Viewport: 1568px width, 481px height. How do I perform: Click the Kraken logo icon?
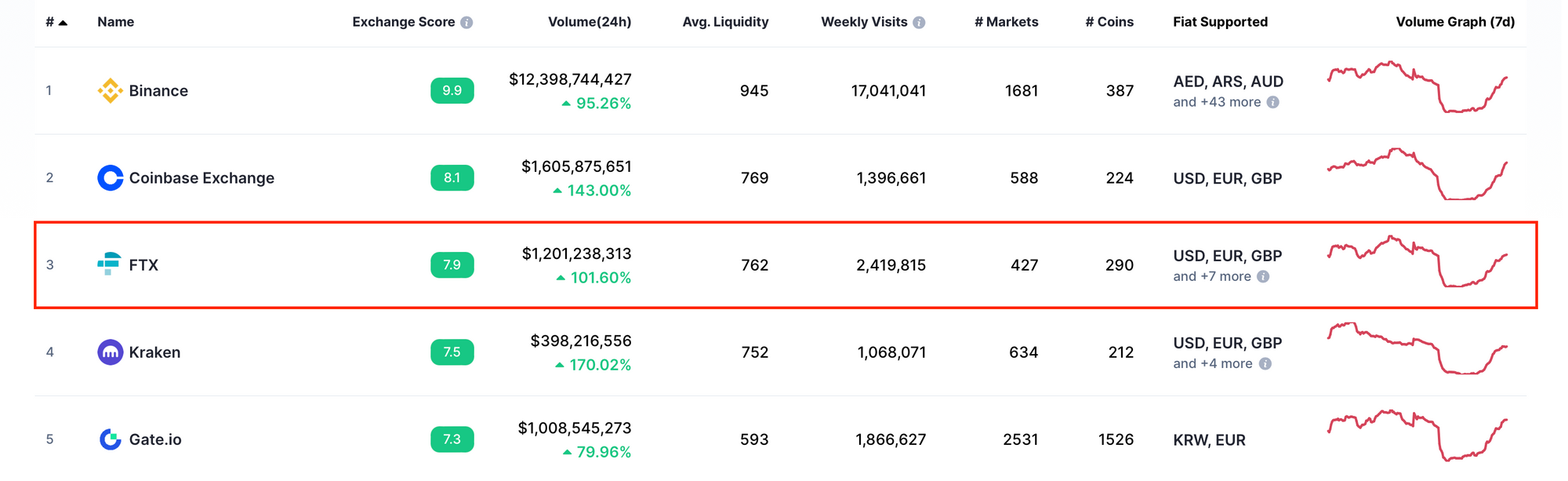click(111, 352)
